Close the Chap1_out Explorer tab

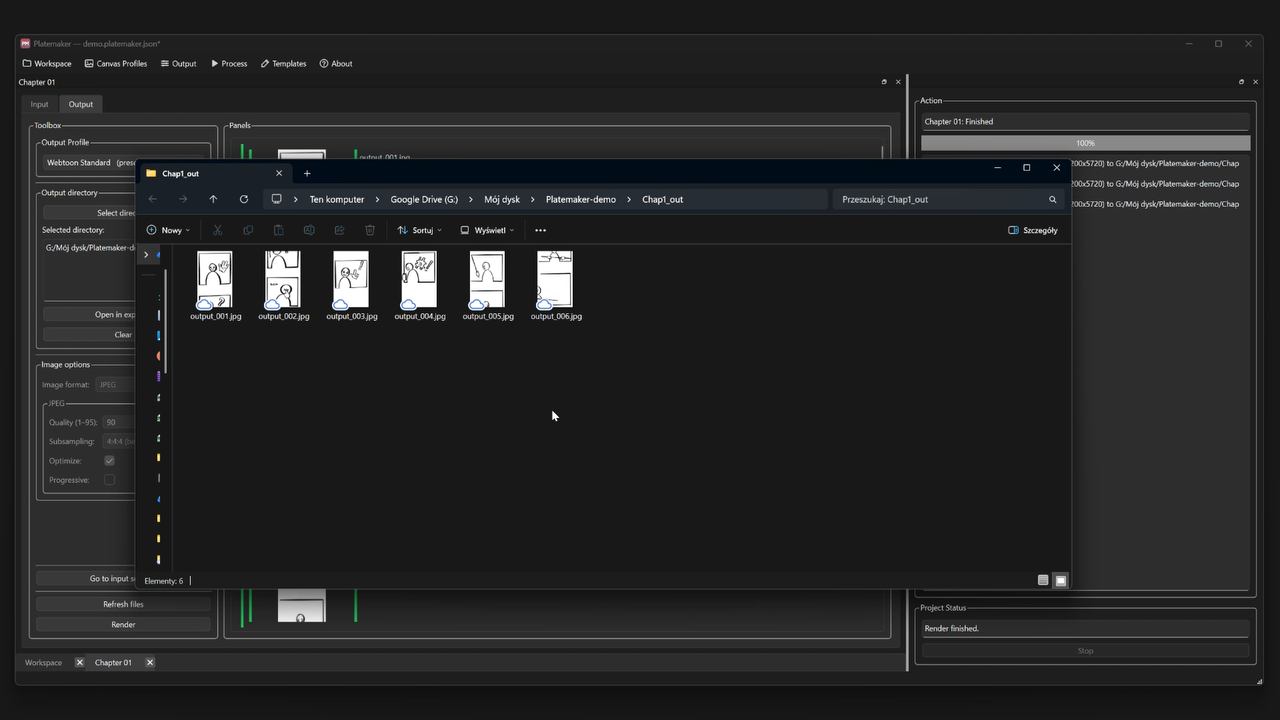tap(279, 173)
